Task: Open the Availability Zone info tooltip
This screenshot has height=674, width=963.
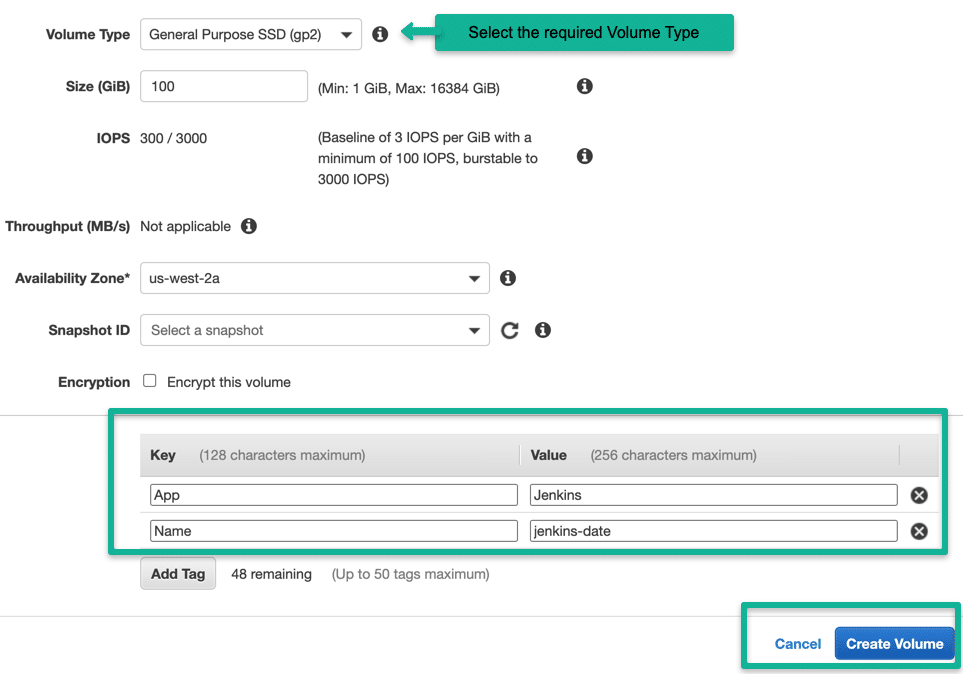Action: (x=507, y=278)
